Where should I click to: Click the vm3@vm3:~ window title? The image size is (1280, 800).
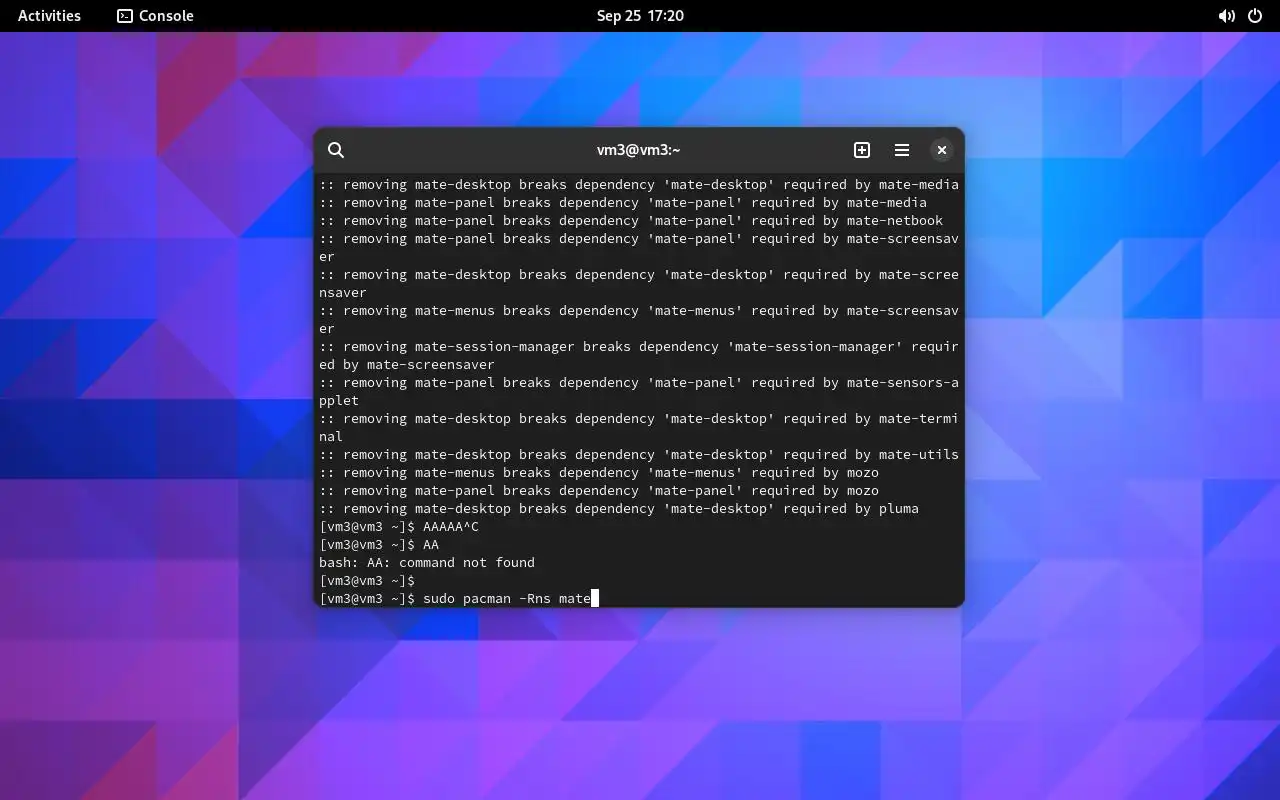(639, 150)
